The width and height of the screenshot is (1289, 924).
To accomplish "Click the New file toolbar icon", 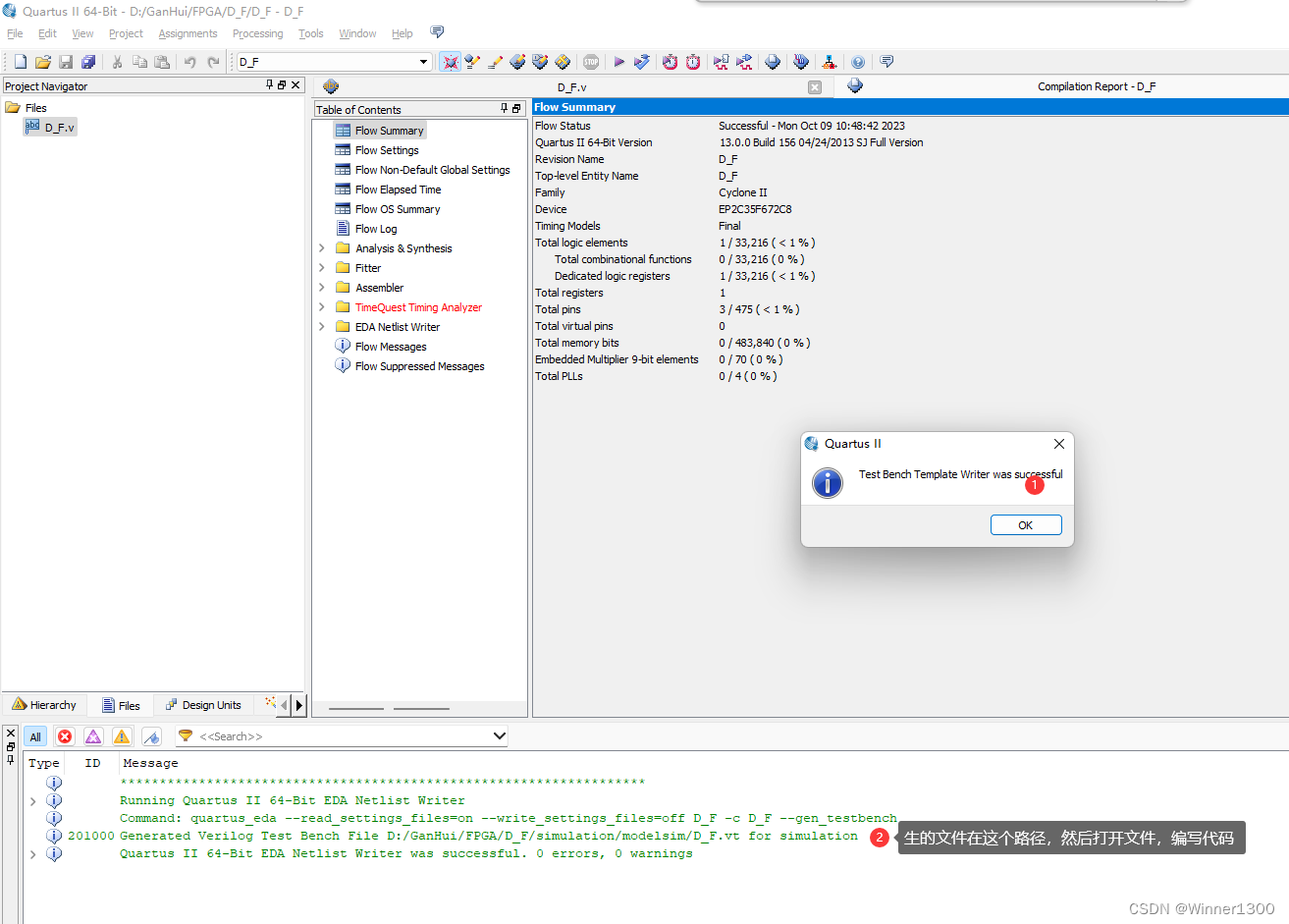I will click(20, 62).
